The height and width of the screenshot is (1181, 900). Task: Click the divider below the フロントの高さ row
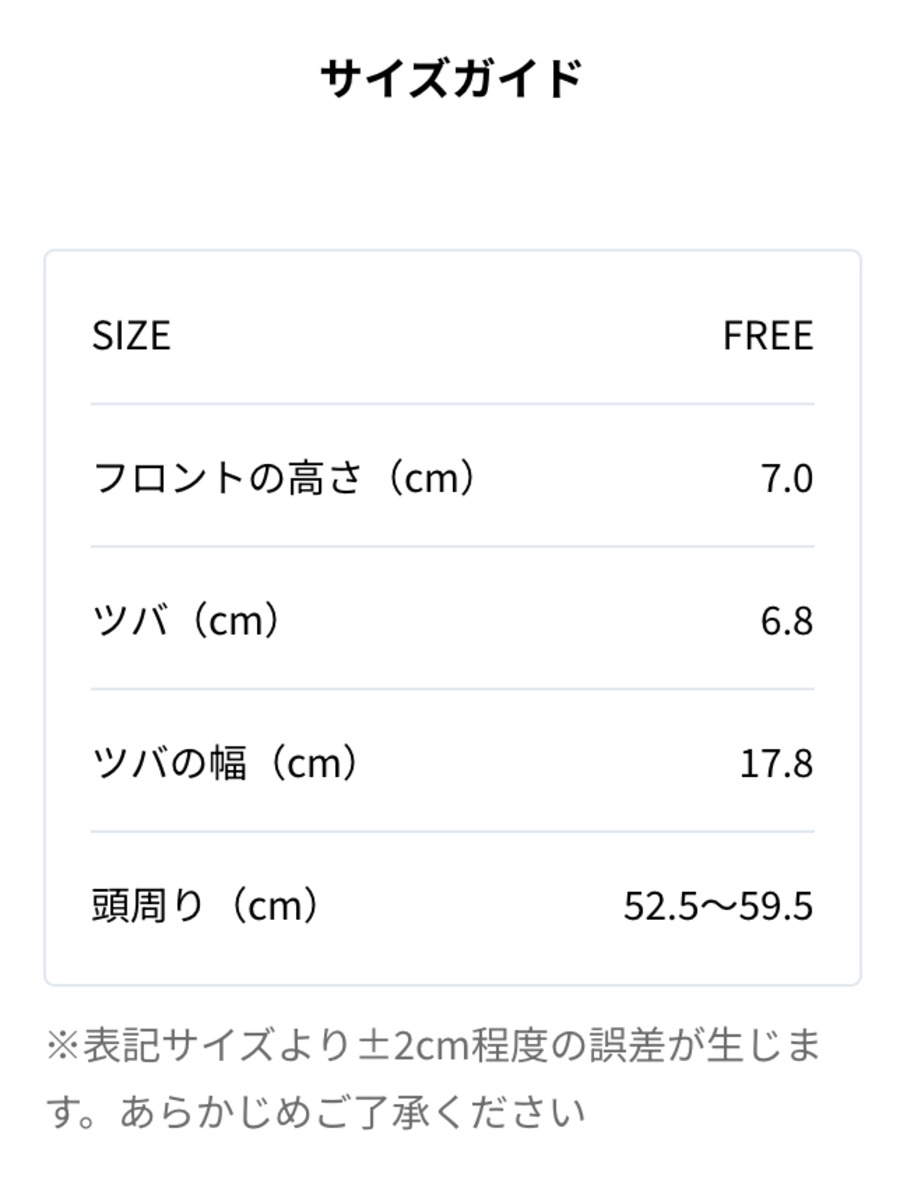point(453,547)
